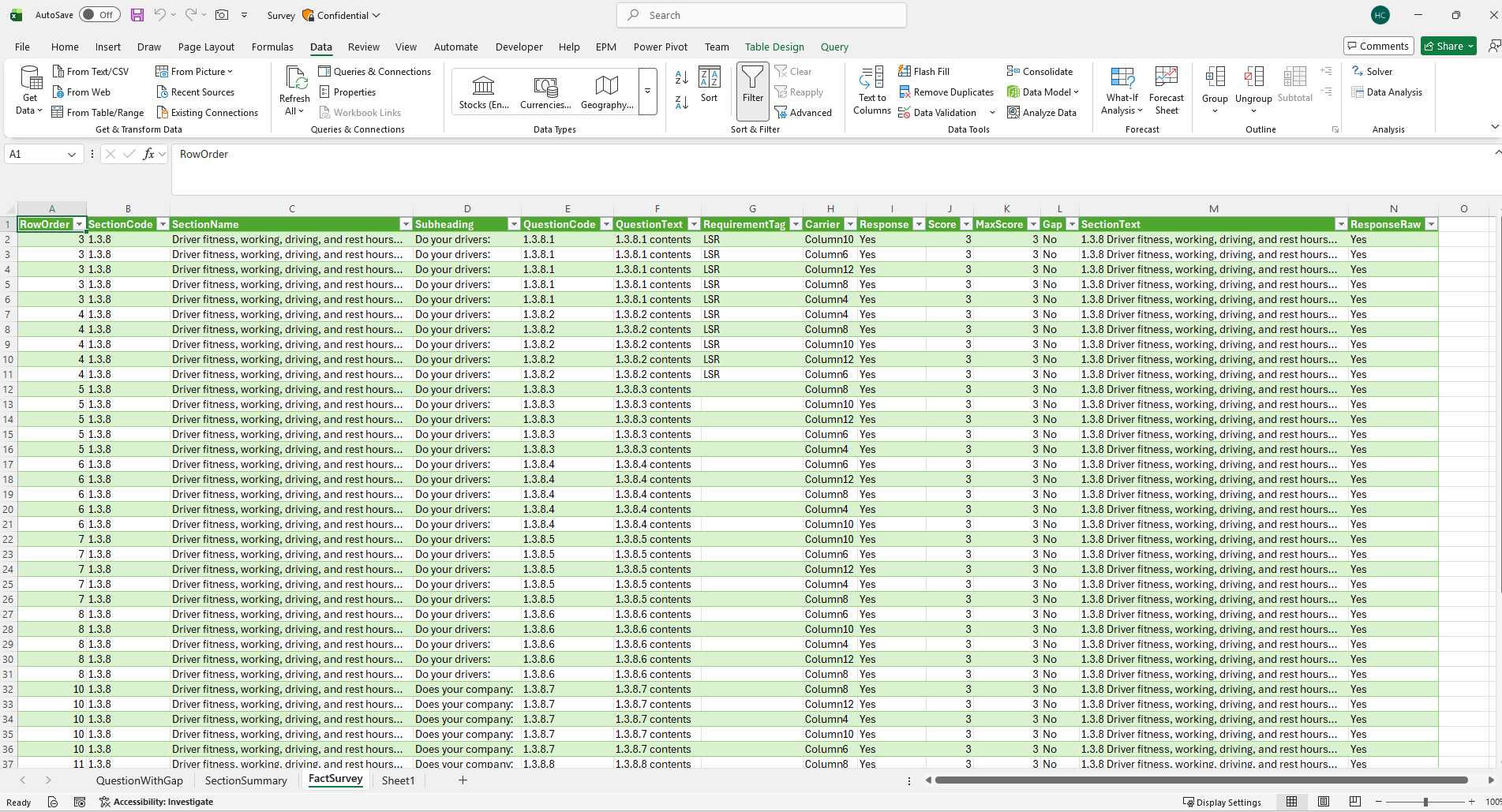Click Queries & Connections
The height and width of the screenshot is (812, 1502).
tap(375, 71)
